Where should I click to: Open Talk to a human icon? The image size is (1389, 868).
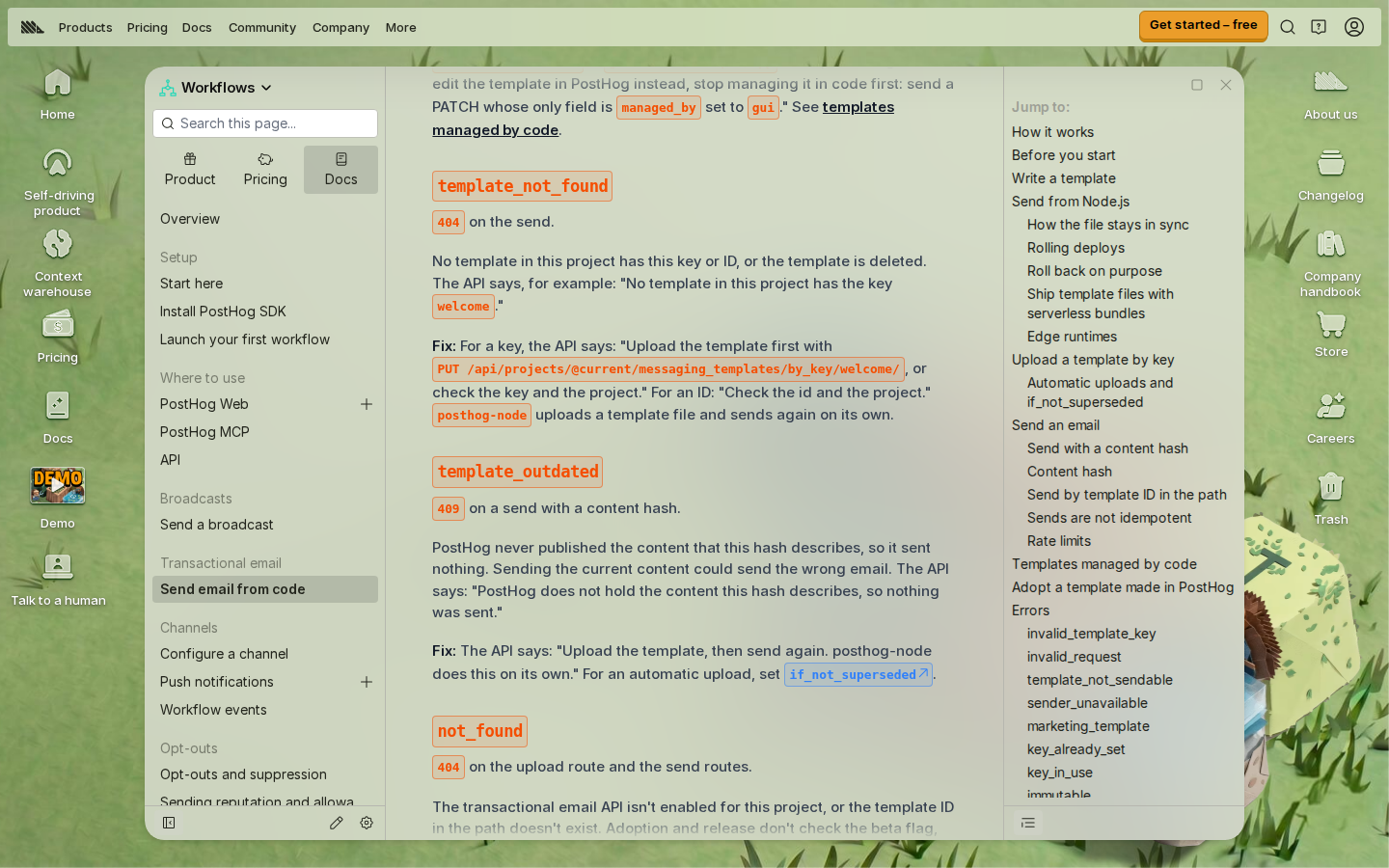(58, 580)
